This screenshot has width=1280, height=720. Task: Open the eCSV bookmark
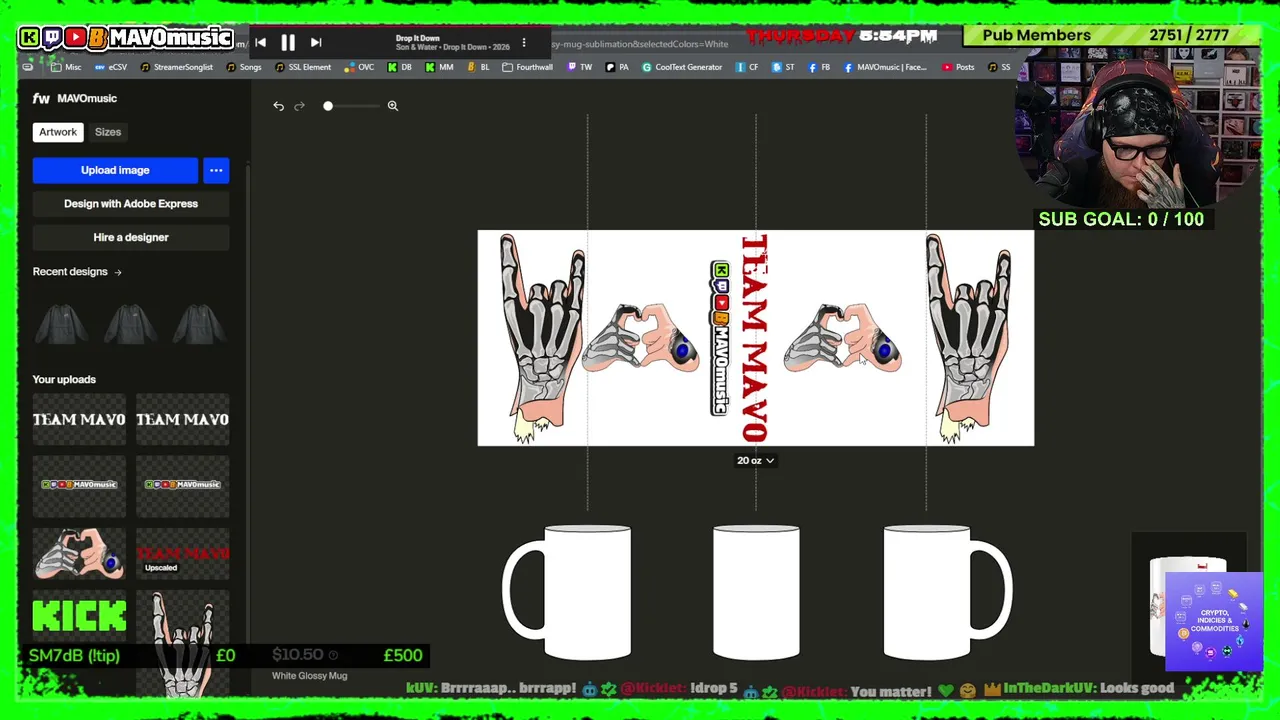tap(111, 67)
